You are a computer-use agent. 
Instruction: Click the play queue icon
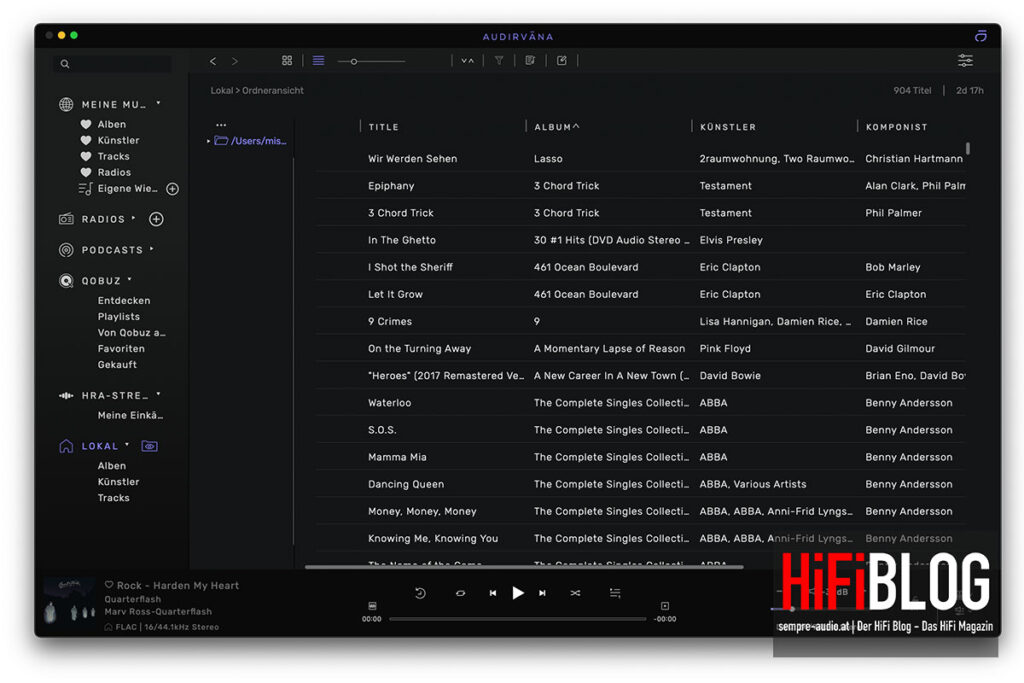click(615, 593)
